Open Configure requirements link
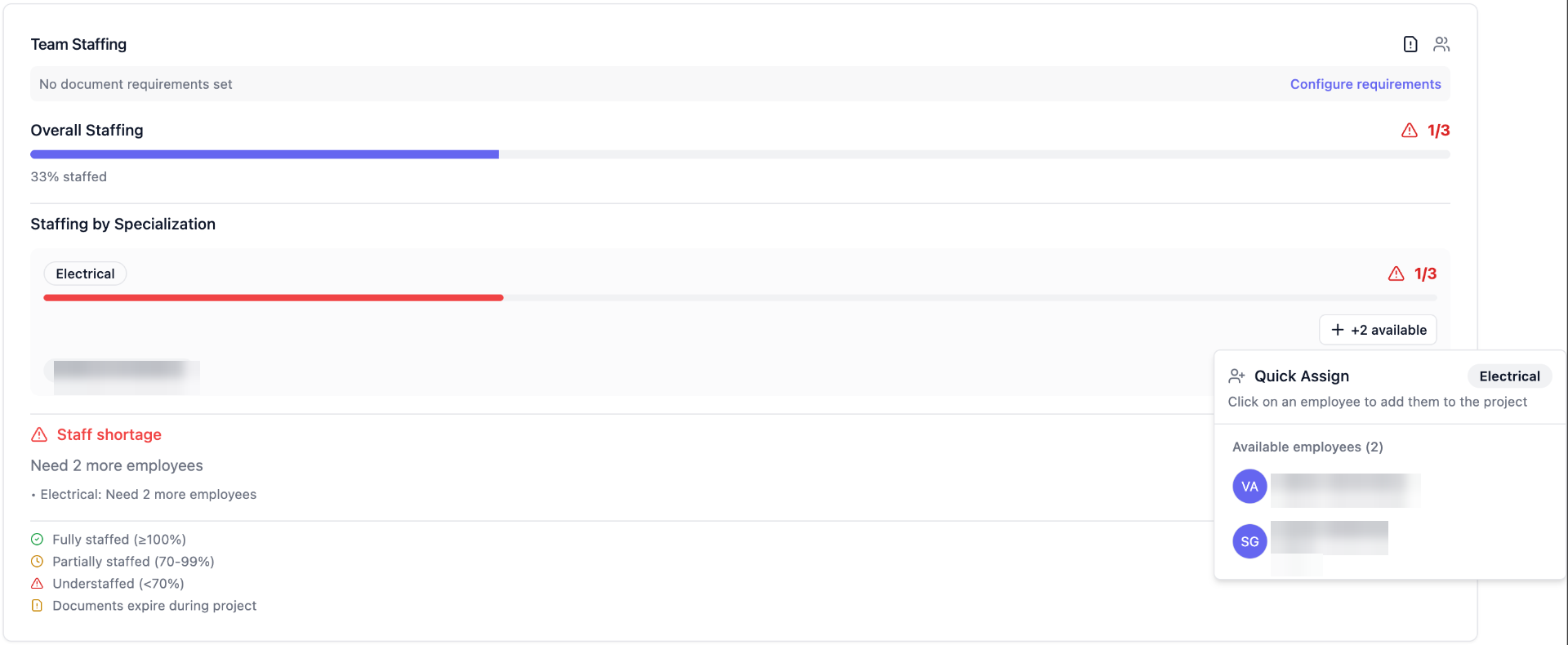 pyautogui.click(x=1365, y=84)
